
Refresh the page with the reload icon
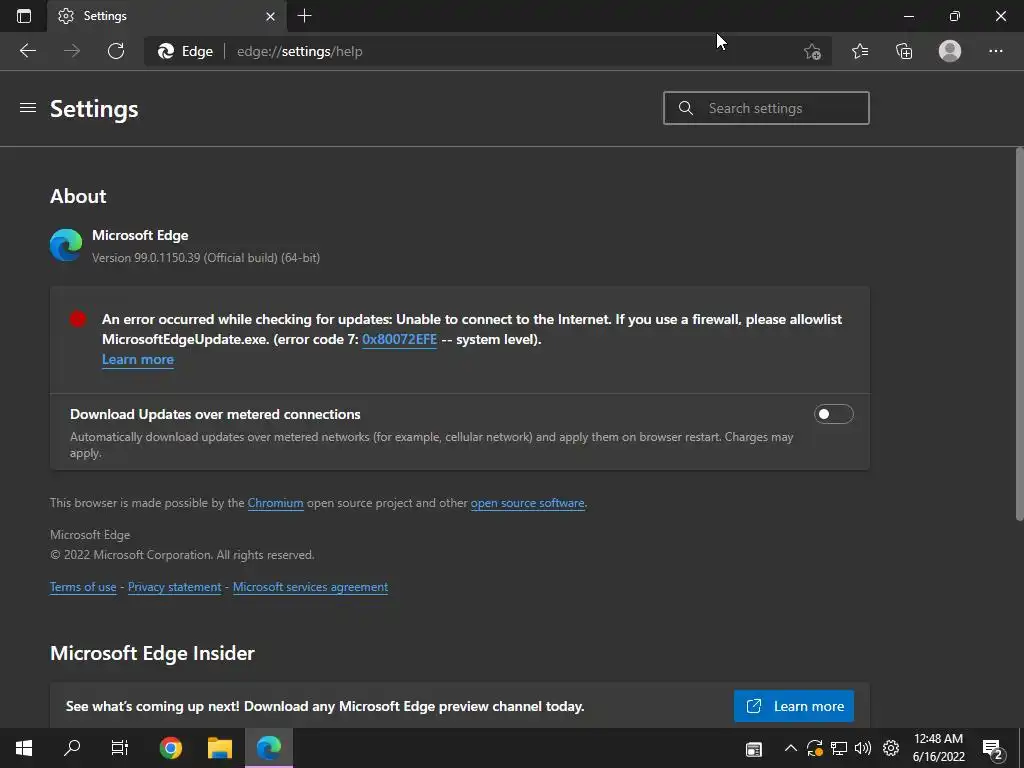click(x=116, y=51)
